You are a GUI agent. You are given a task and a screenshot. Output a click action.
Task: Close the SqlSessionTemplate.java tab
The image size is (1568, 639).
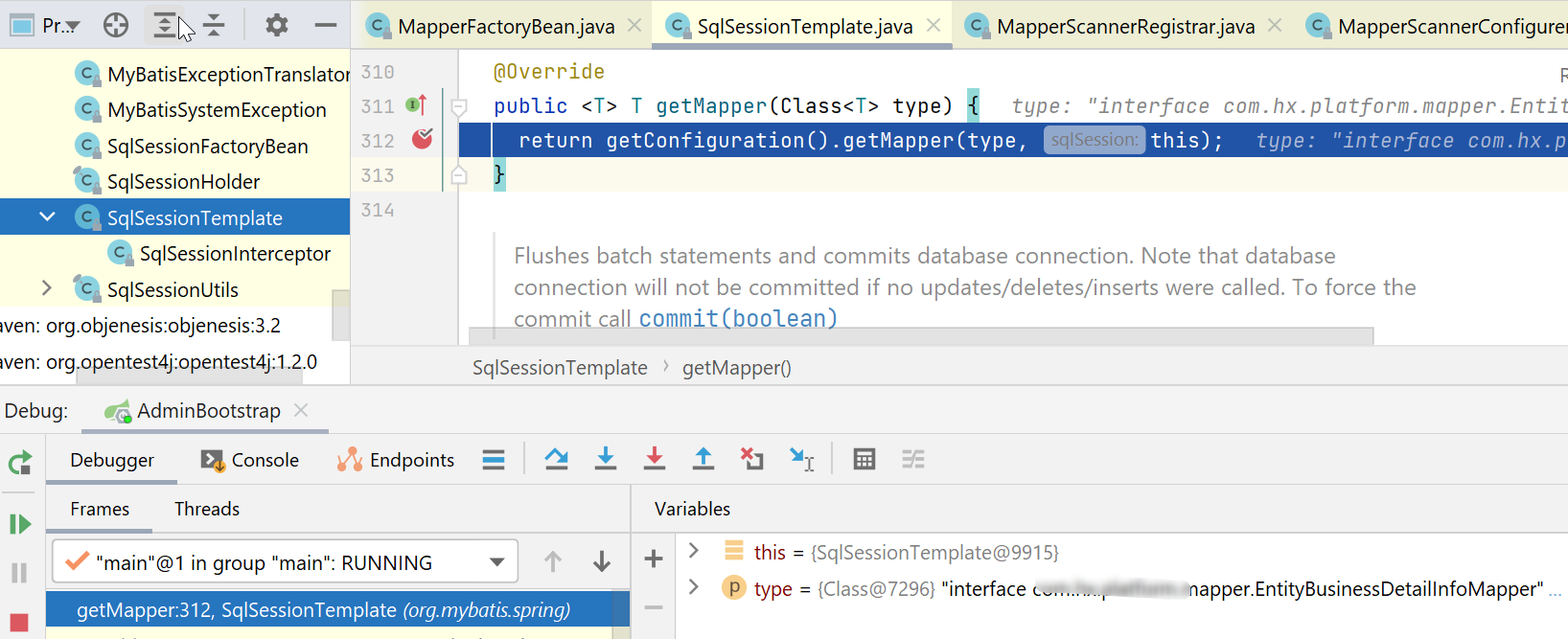934,26
